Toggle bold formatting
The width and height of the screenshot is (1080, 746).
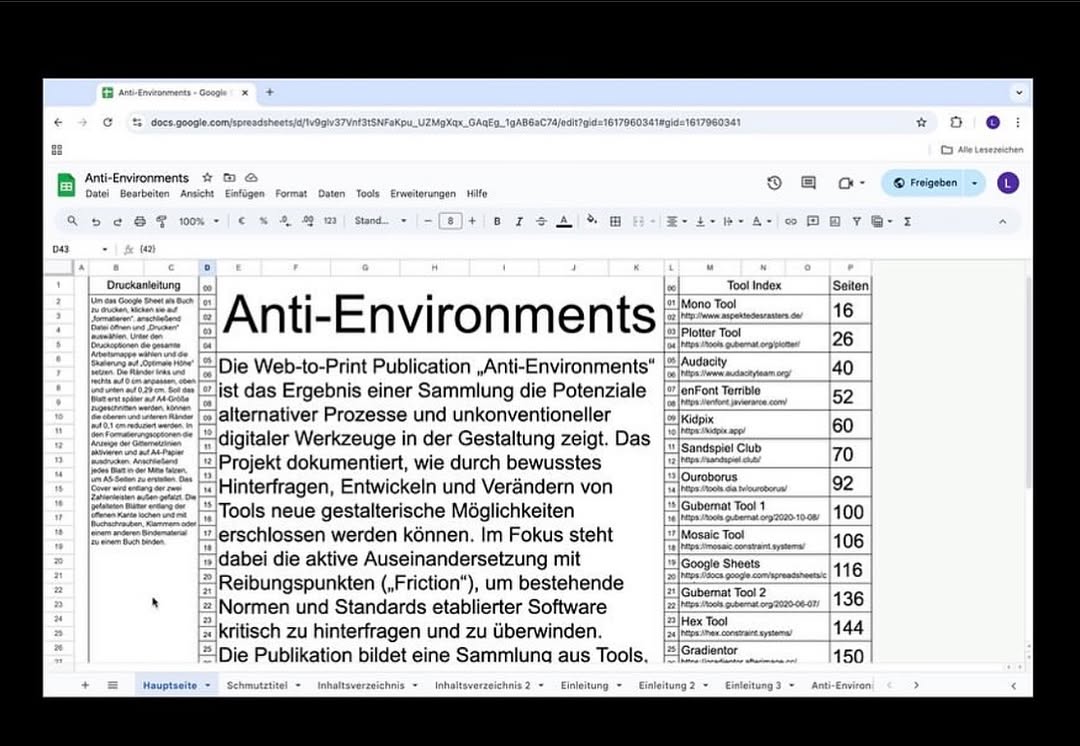[x=497, y=221]
